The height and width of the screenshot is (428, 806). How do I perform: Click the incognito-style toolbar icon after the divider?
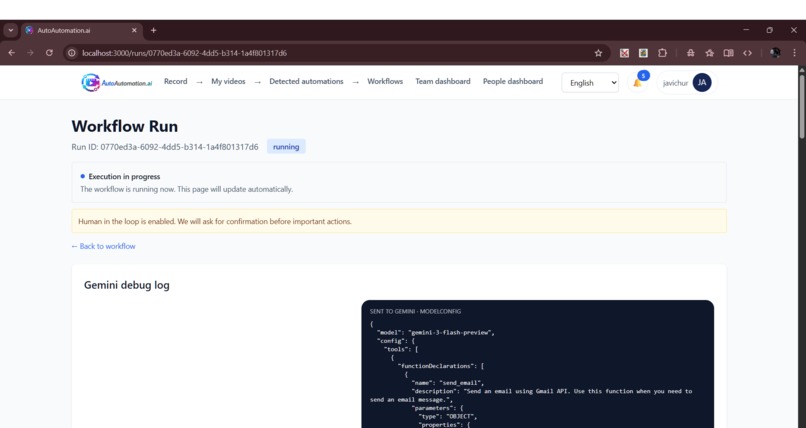(690, 53)
